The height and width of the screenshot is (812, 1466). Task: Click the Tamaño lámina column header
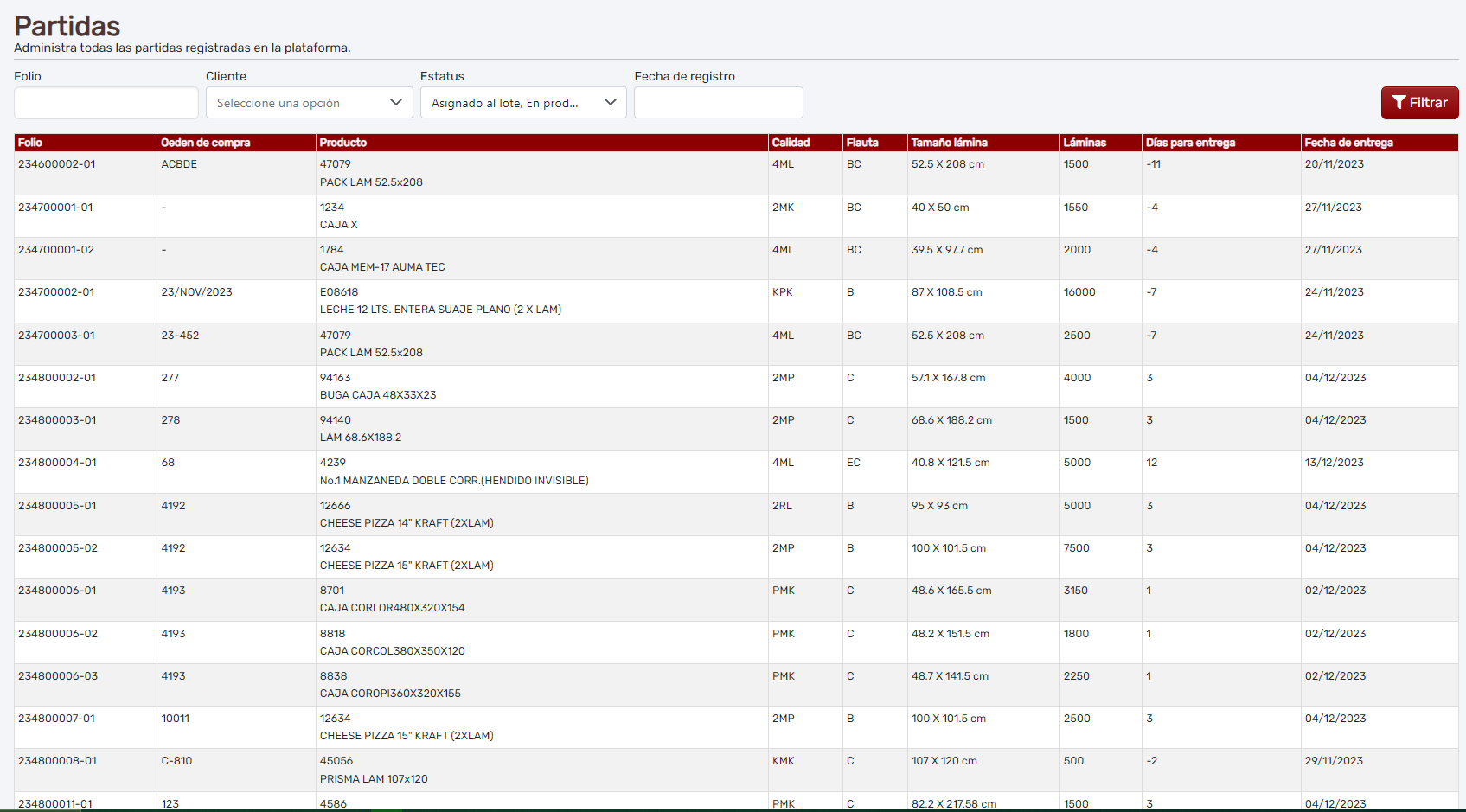[x=949, y=143]
